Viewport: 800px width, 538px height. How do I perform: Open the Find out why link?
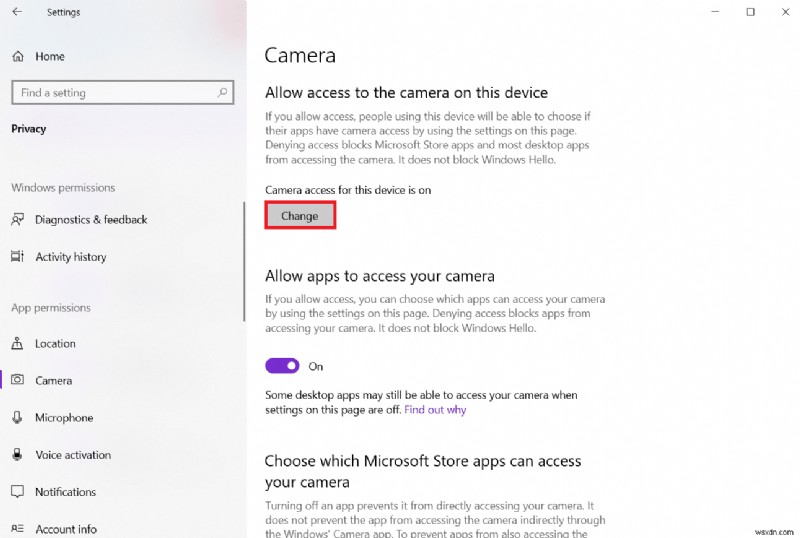[435, 410]
